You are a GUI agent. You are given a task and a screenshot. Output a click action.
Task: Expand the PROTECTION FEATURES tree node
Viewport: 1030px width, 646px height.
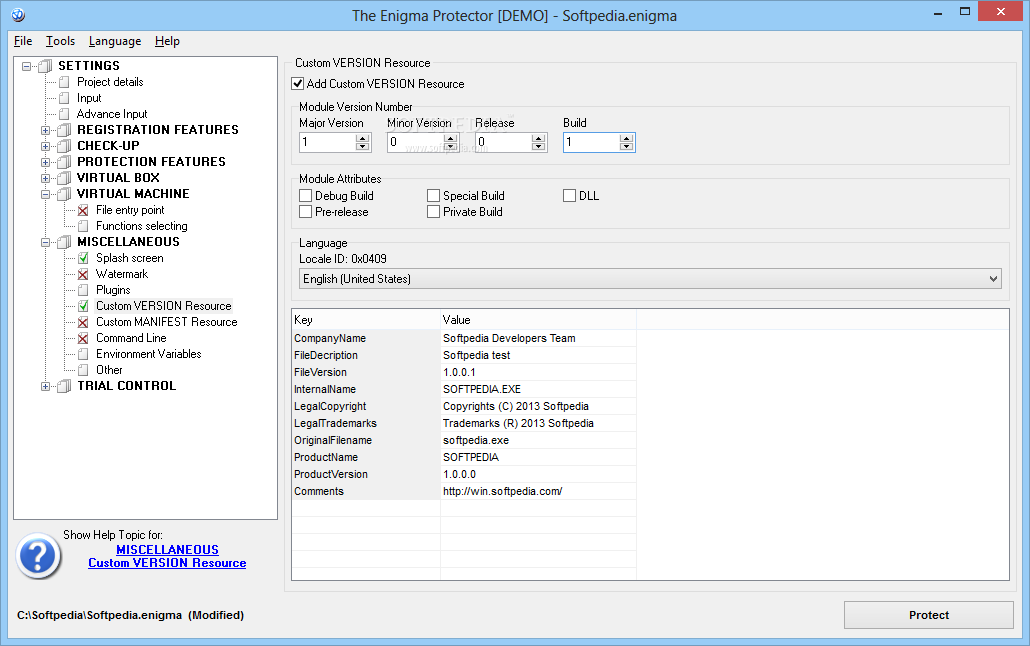(45, 162)
